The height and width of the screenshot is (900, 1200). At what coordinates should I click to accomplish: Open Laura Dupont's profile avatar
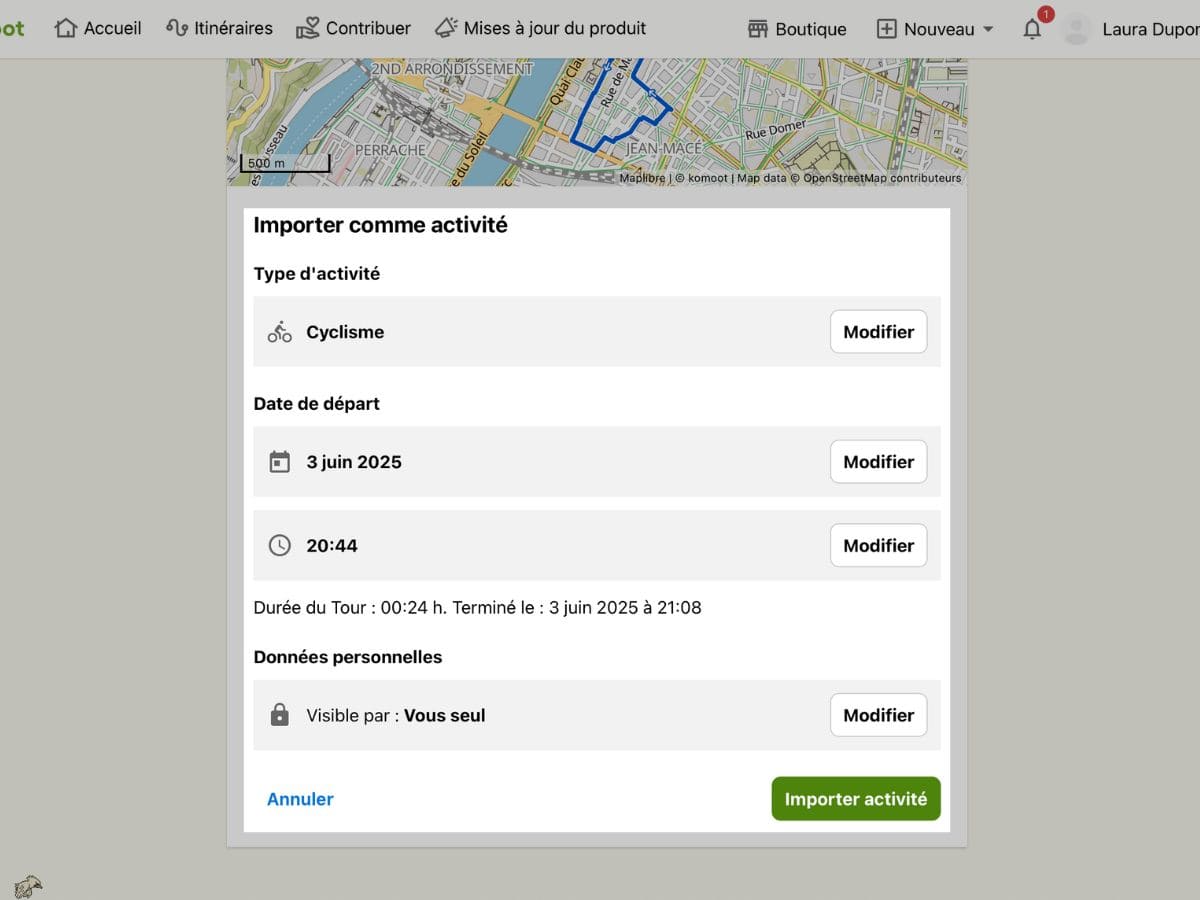1076,29
